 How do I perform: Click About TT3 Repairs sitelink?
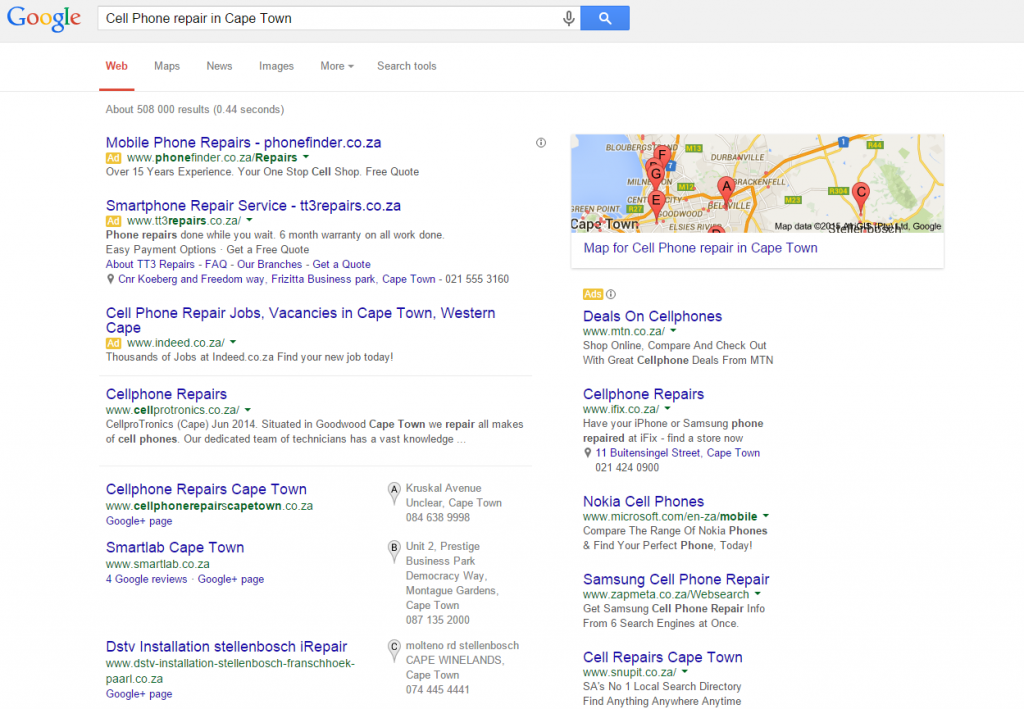(150, 264)
